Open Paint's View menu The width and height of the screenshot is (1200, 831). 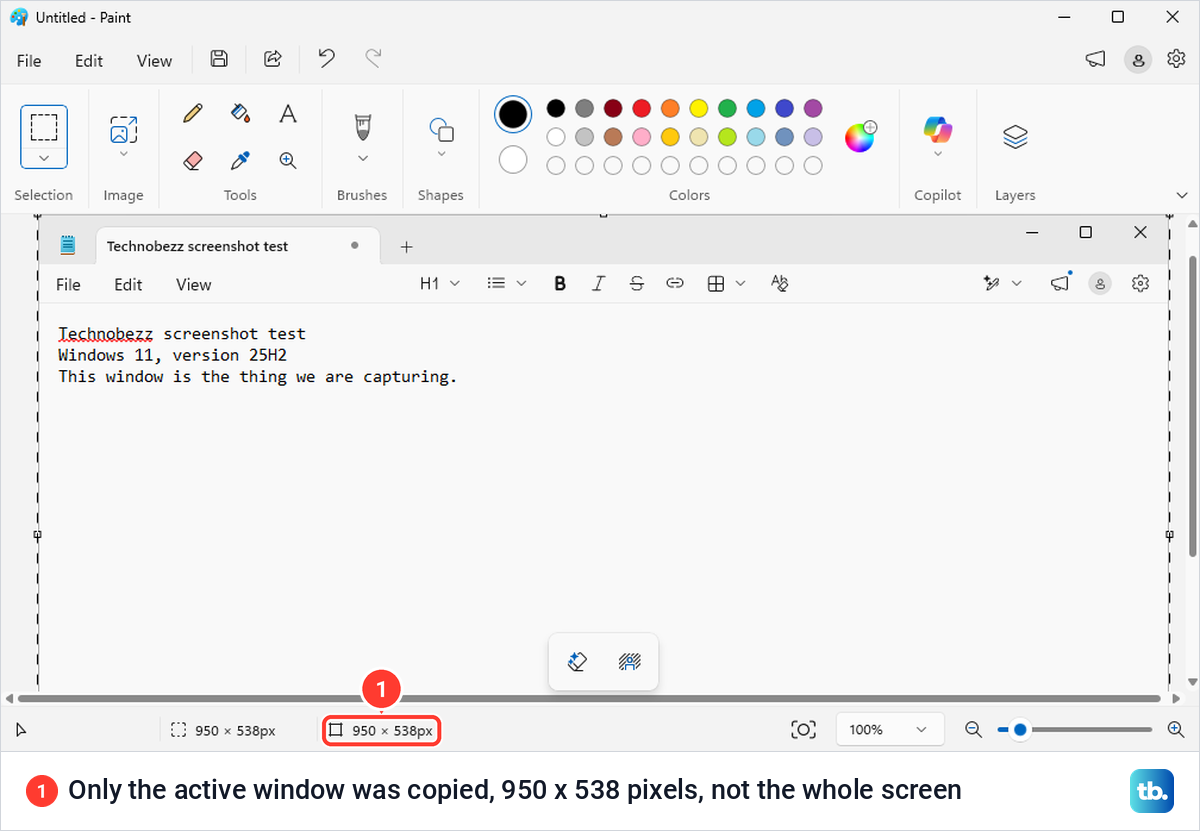click(154, 61)
